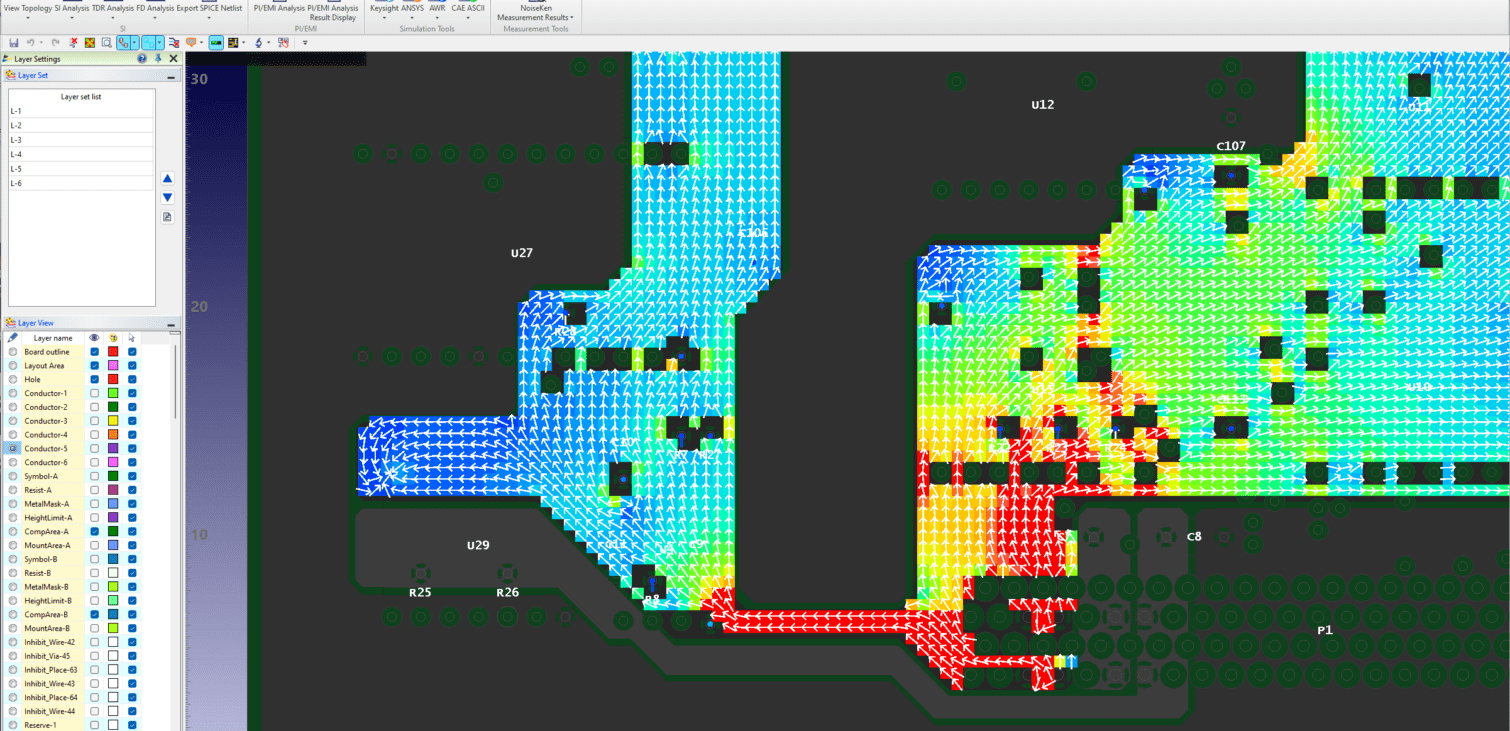Open the TDR Analysis ribbon menu
The image size is (1510, 731).
pos(112,8)
